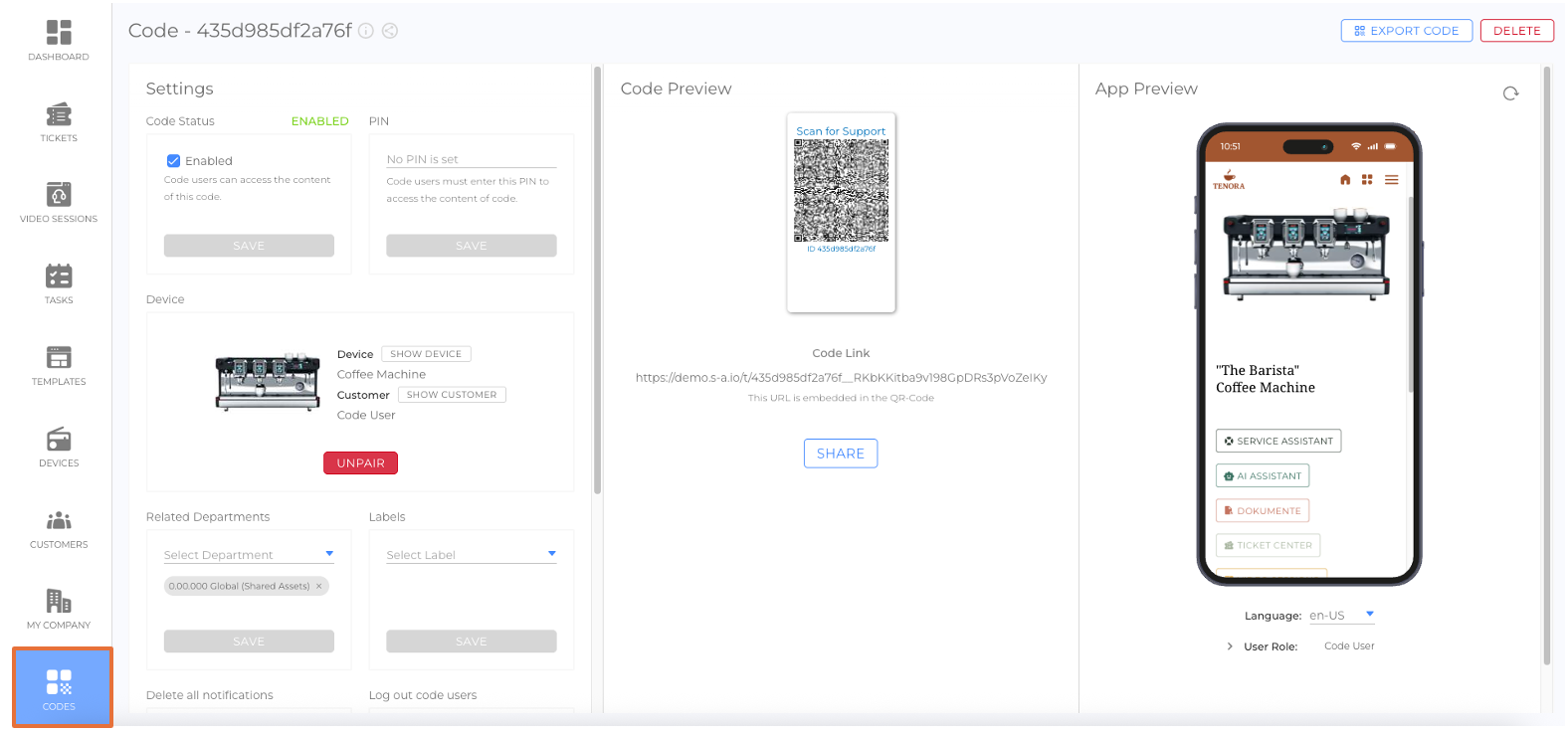Open the Templates section
The image size is (1568, 733).
click(x=59, y=366)
